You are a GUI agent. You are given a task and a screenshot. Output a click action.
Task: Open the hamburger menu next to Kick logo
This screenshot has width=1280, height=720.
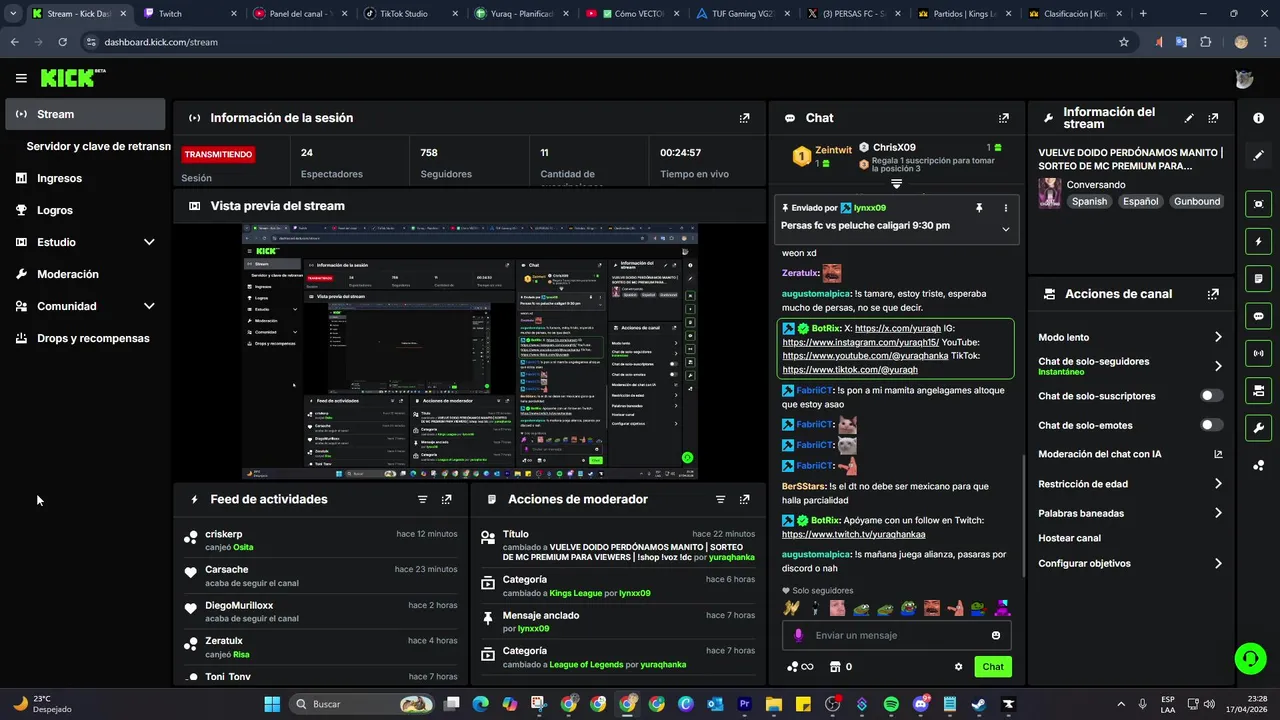[21, 78]
